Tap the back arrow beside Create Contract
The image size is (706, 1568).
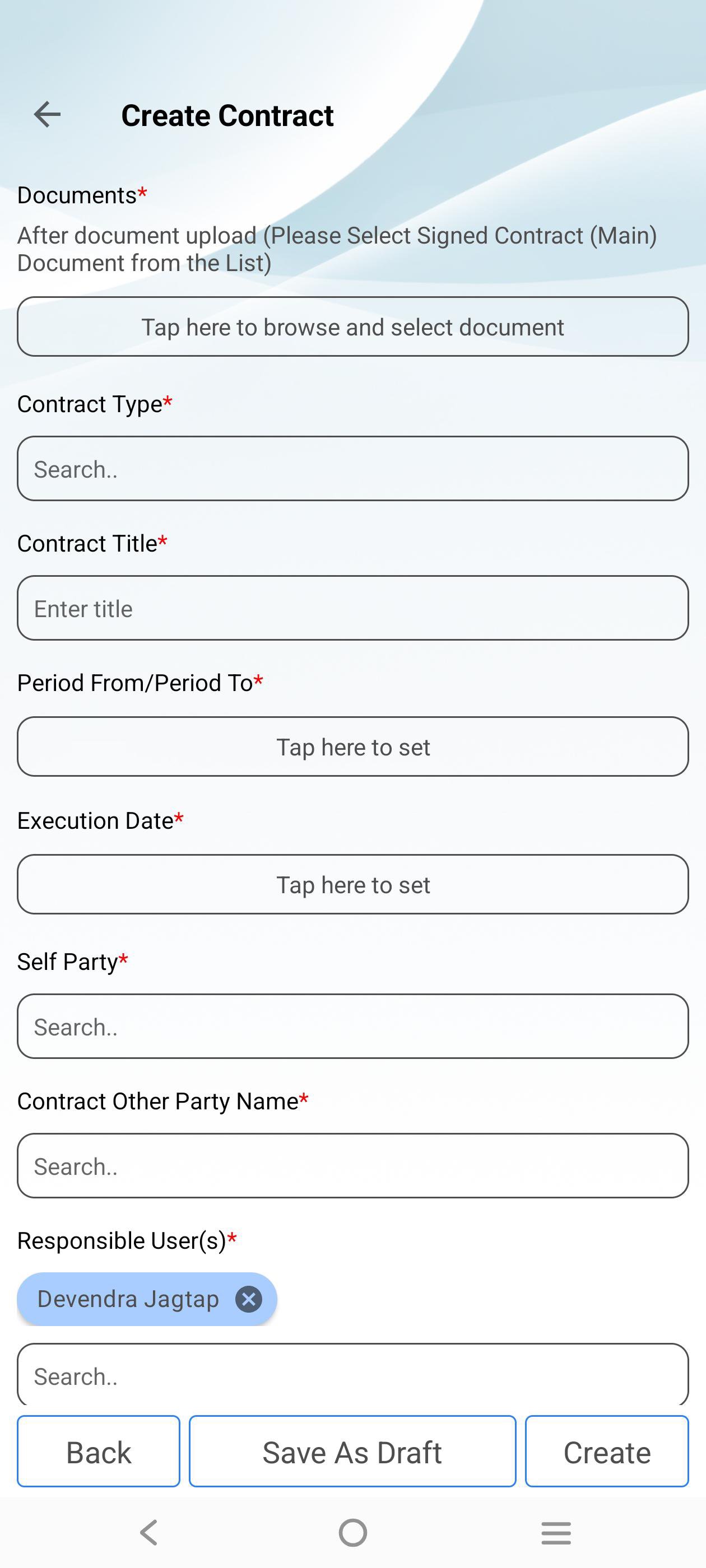pos(47,114)
